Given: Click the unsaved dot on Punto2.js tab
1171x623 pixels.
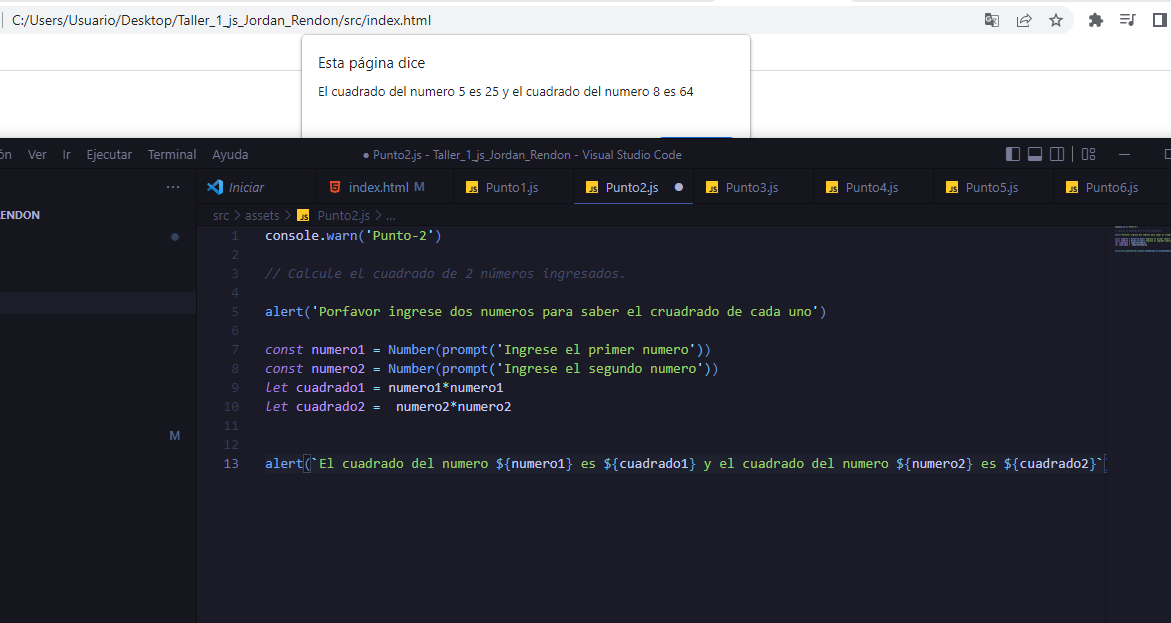Looking at the screenshot, I should click(x=679, y=187).
